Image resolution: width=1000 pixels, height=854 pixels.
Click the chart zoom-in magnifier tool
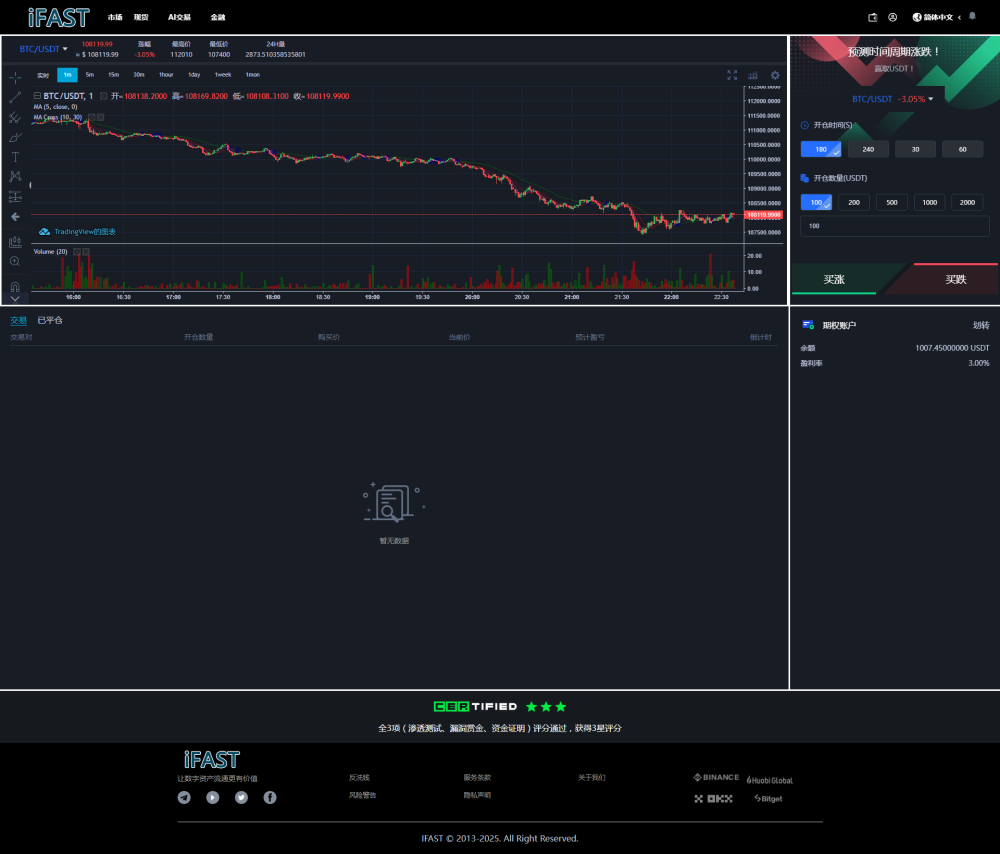pyautogui.click(x=15, y=261)
